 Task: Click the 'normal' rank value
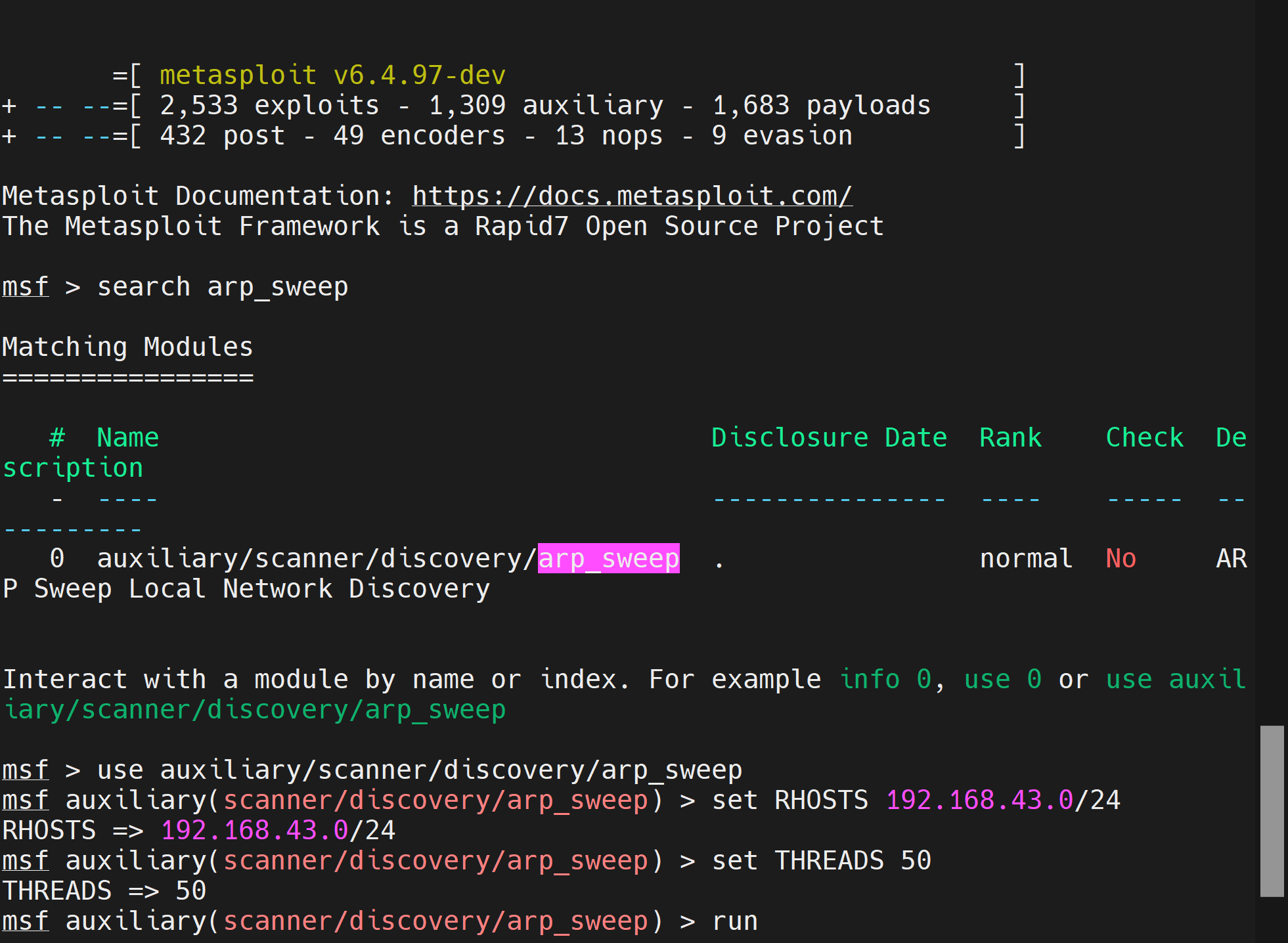(x=1026, y=559)
